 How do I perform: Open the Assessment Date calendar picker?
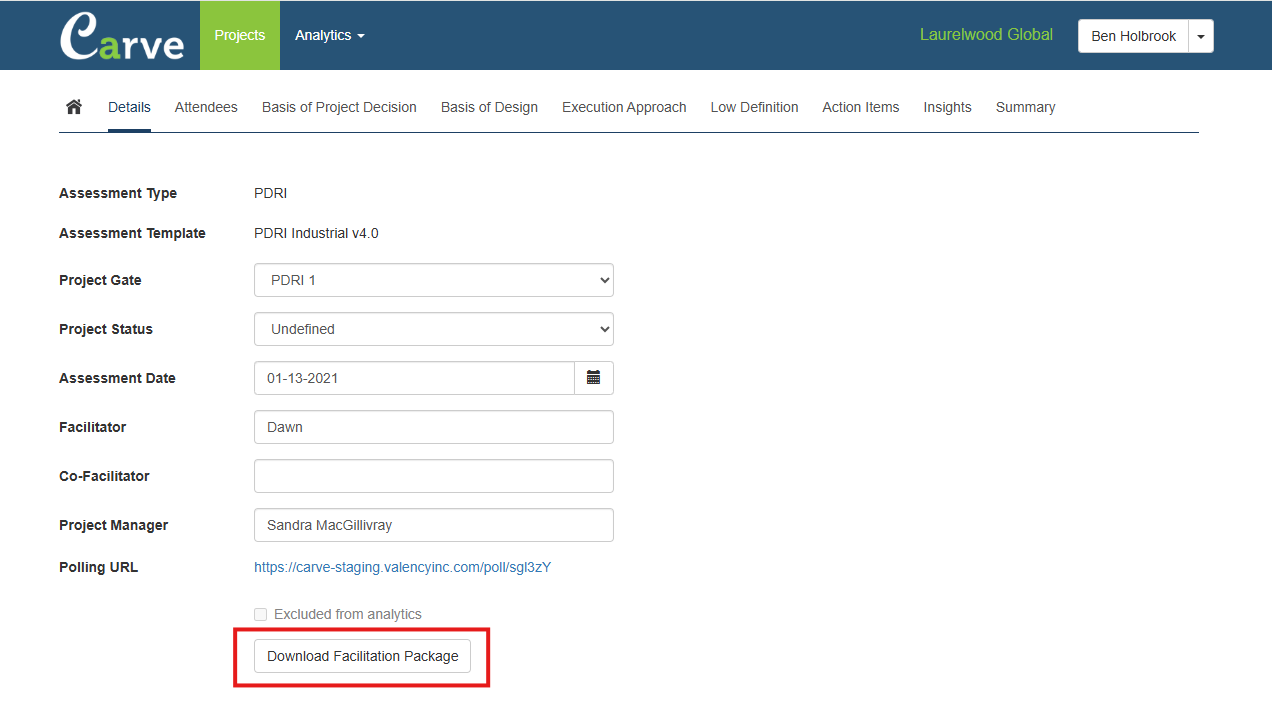tap(593, 378)
